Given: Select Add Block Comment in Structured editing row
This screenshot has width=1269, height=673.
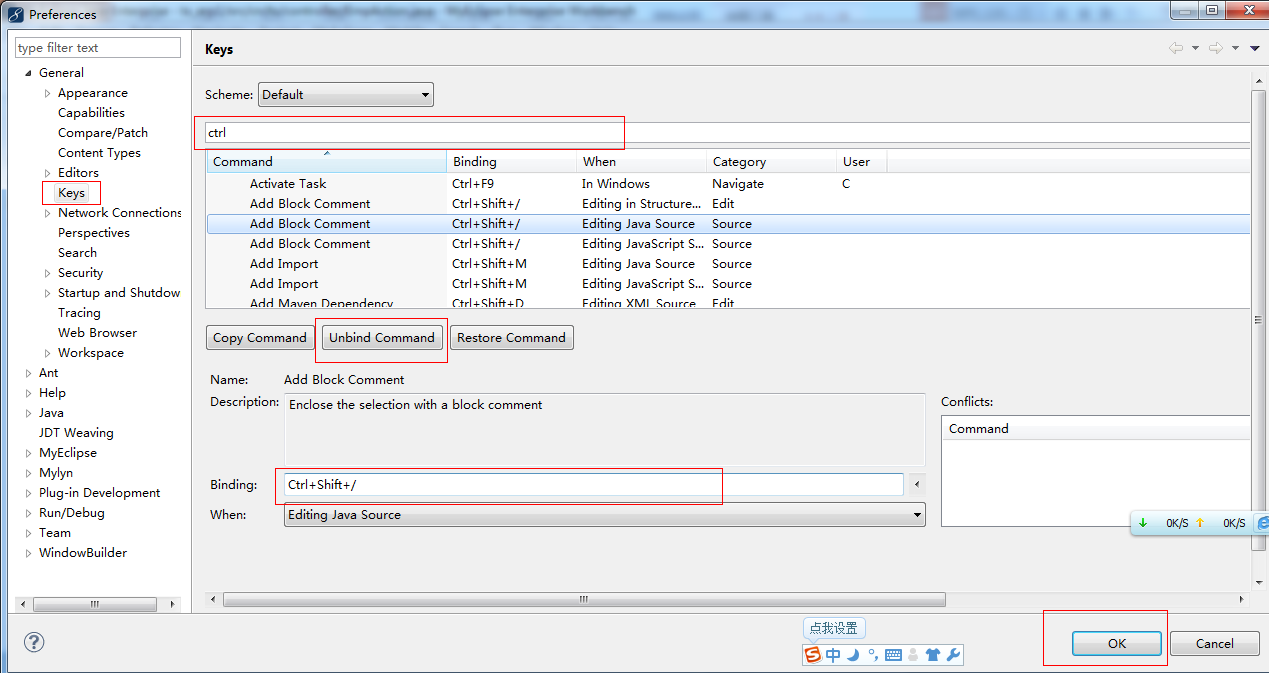Looking at the screenshot, I should [728, 204].
